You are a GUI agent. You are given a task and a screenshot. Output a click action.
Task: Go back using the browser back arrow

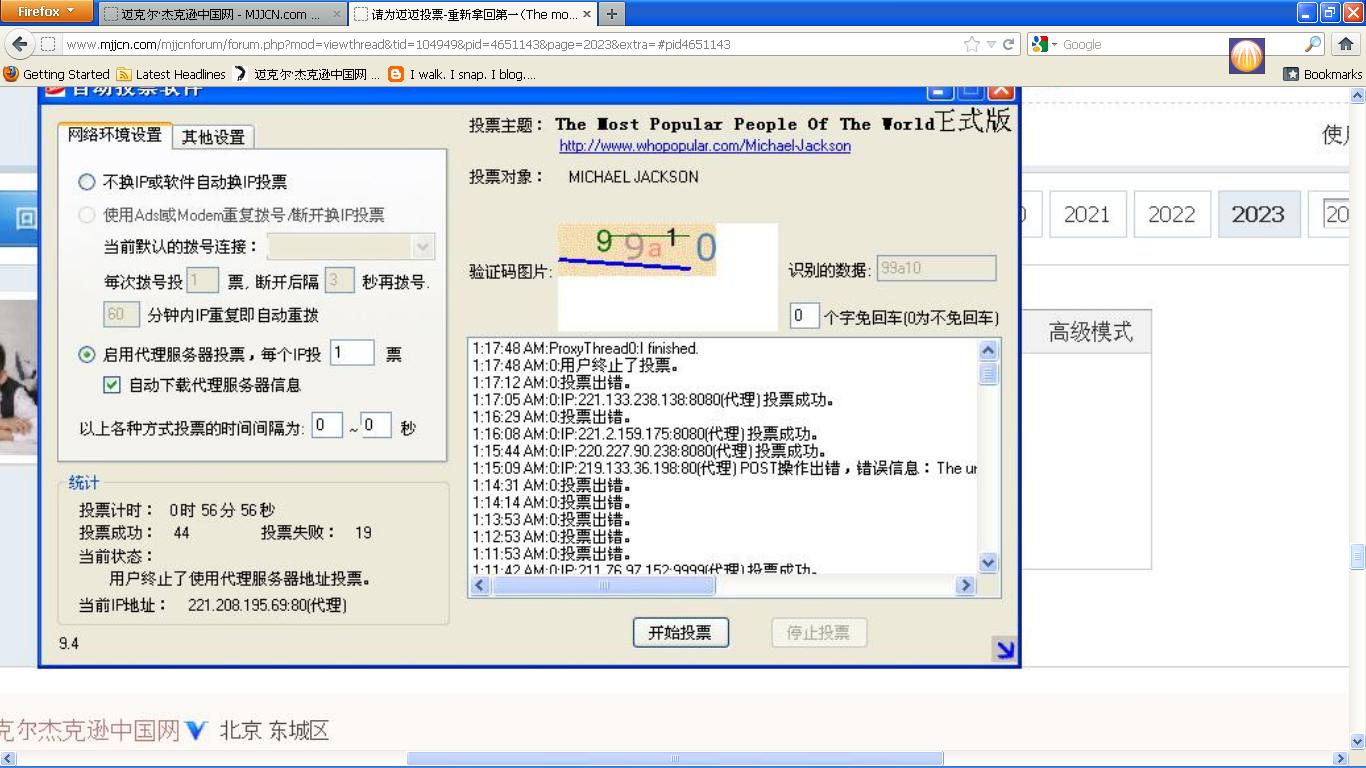[19, 45]
